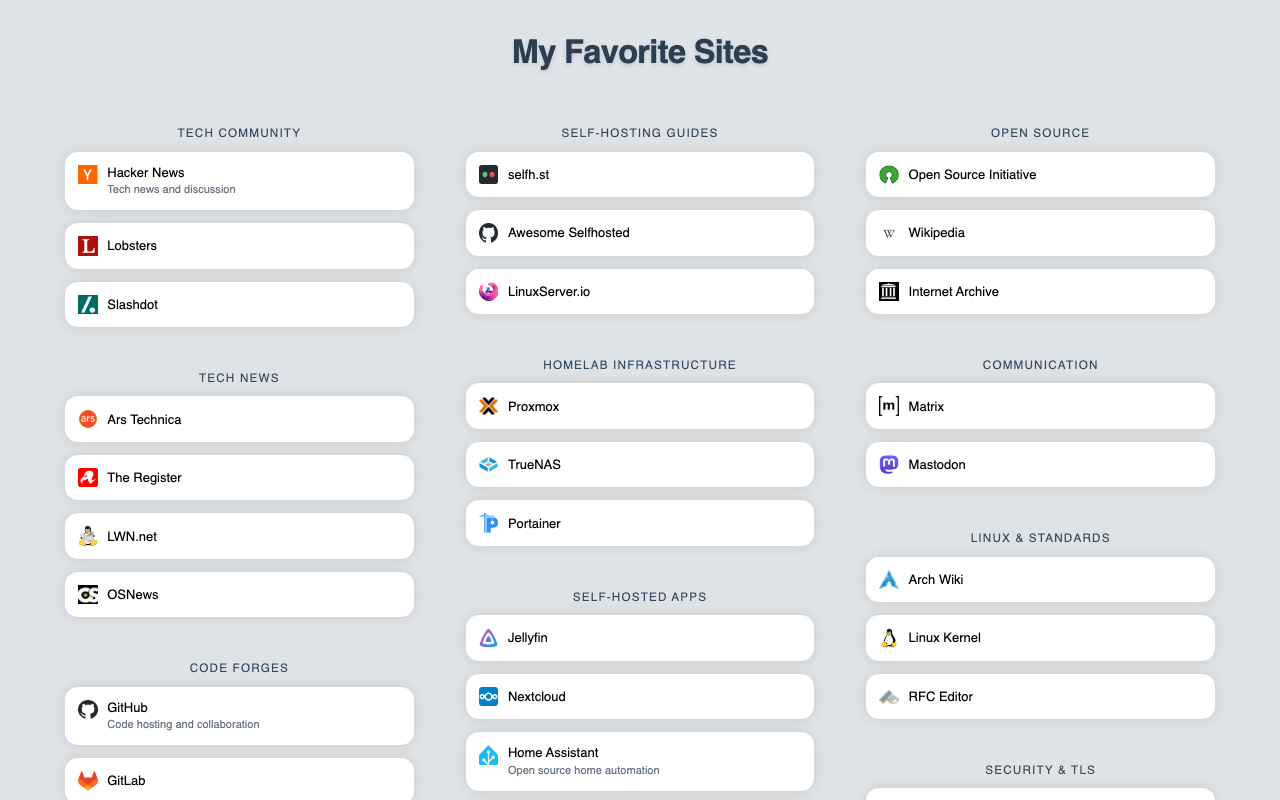Click the Portainer crane icon
The image size is (1280, 800).
click(488, 523)
